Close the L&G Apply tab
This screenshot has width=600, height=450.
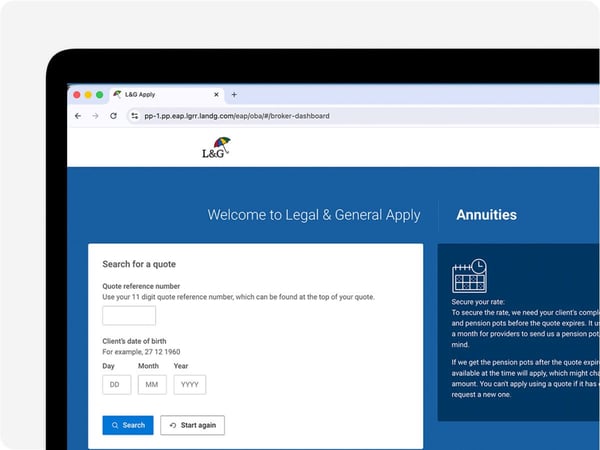pos(216,94)
